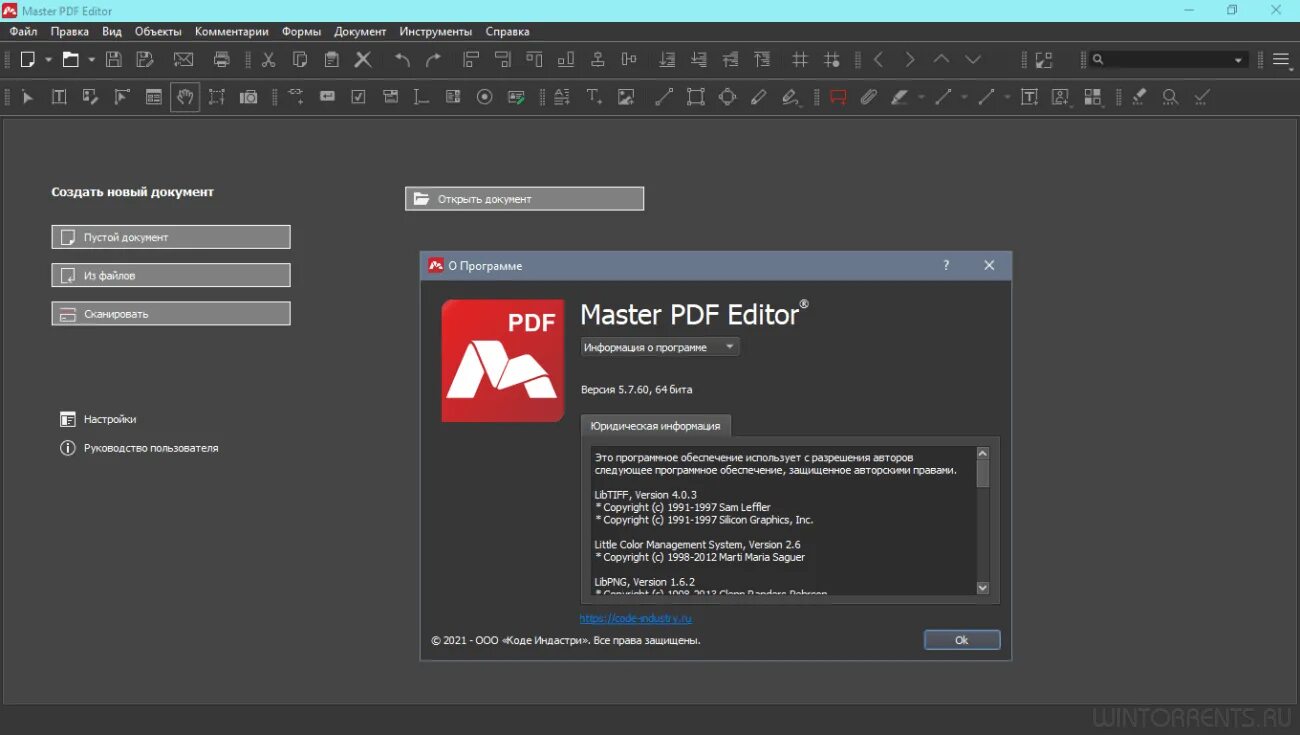Select the Radio button form field tool
The height and width of the screenshot is (735, 1300).
click(485, 97)
